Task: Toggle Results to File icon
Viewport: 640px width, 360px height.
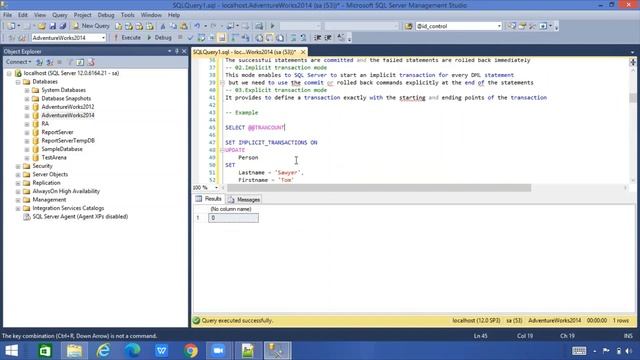Action: (x=280, y=38)
